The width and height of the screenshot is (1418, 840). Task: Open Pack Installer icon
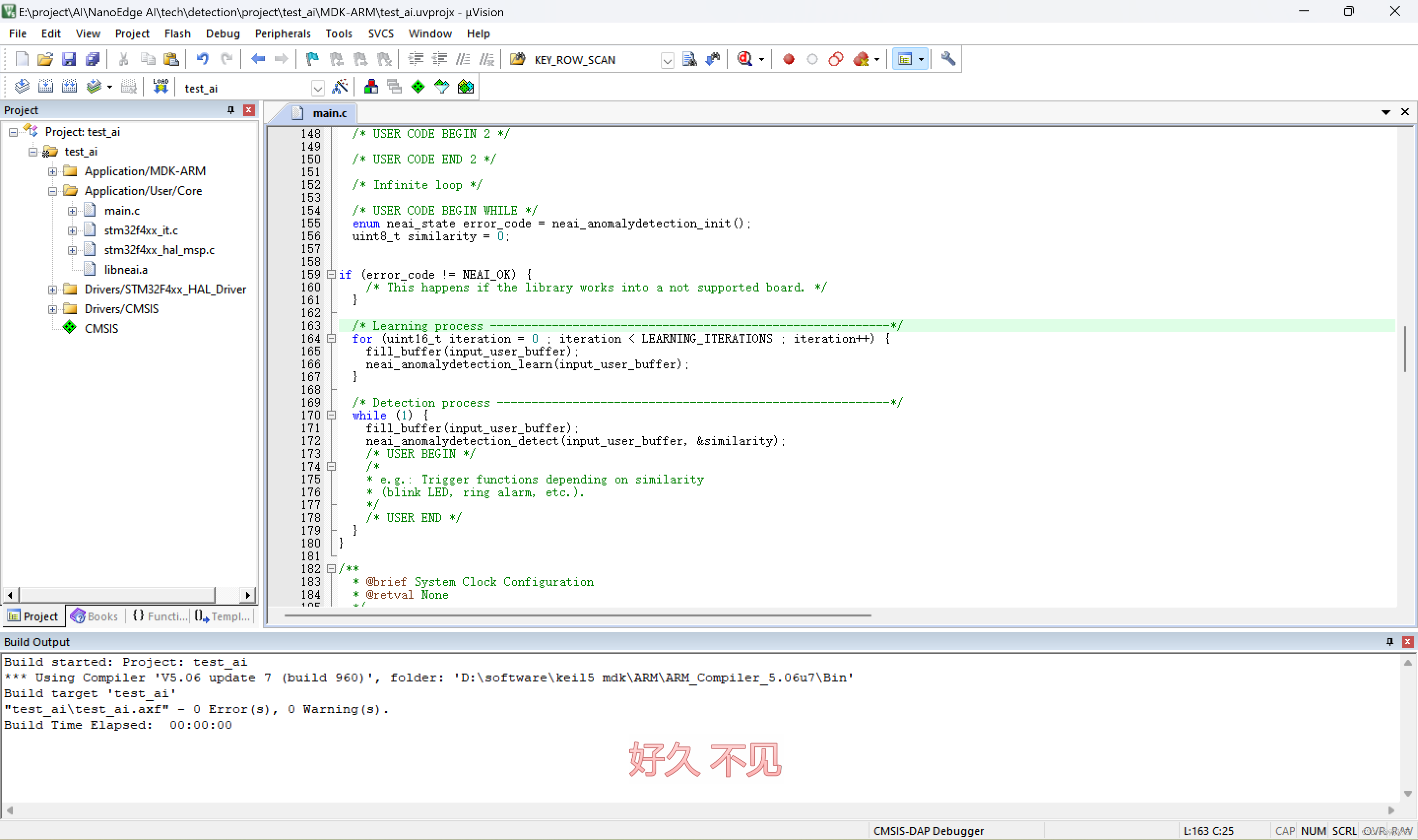pos(466,87)
